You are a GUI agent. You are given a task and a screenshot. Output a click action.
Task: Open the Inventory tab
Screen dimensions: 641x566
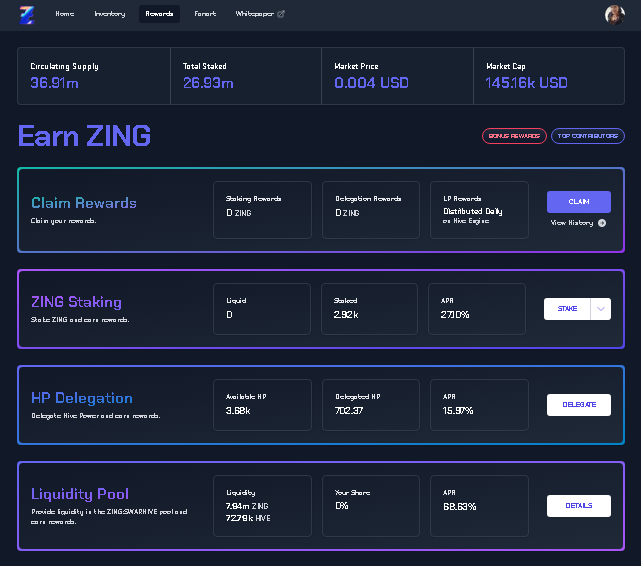pos(110,14)
